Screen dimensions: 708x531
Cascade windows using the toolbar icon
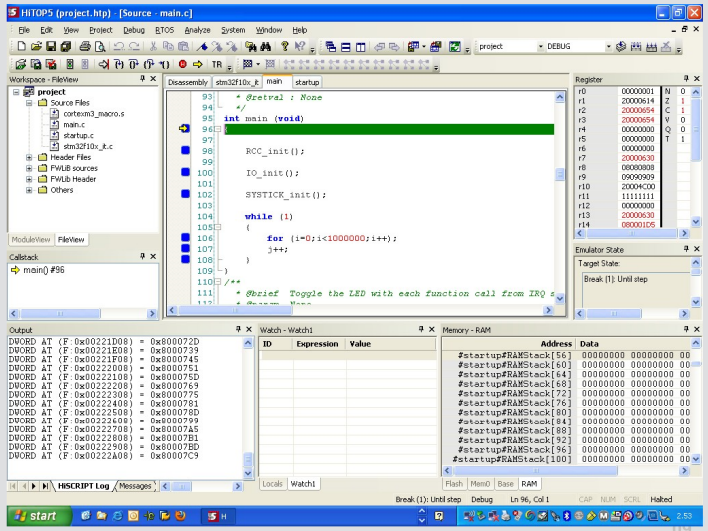coord(331,47)
